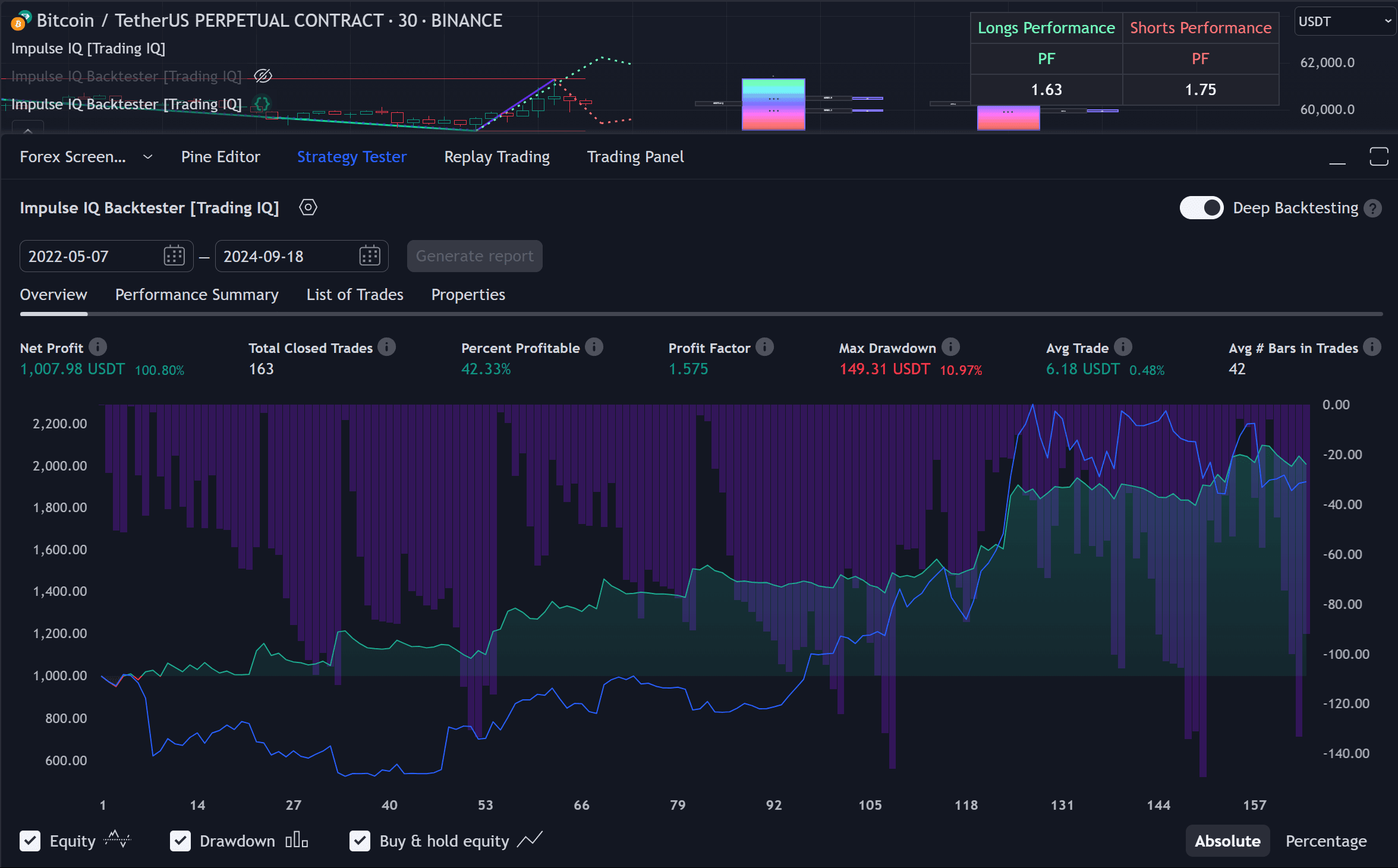
Task: Show info for Total Closed Trades
Action: (387, 347)
